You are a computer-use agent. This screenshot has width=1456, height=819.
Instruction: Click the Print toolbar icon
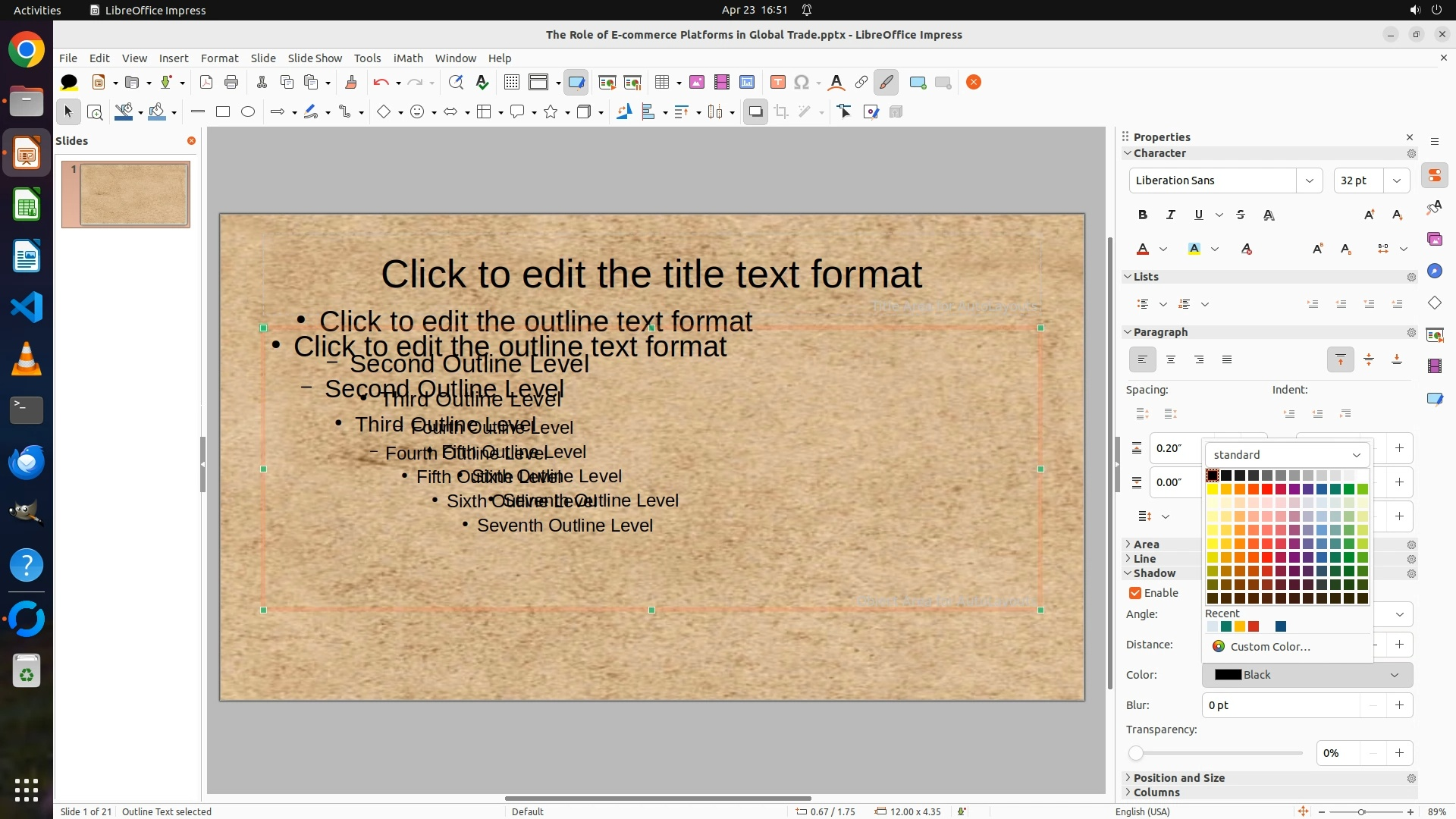coord(231,82)
